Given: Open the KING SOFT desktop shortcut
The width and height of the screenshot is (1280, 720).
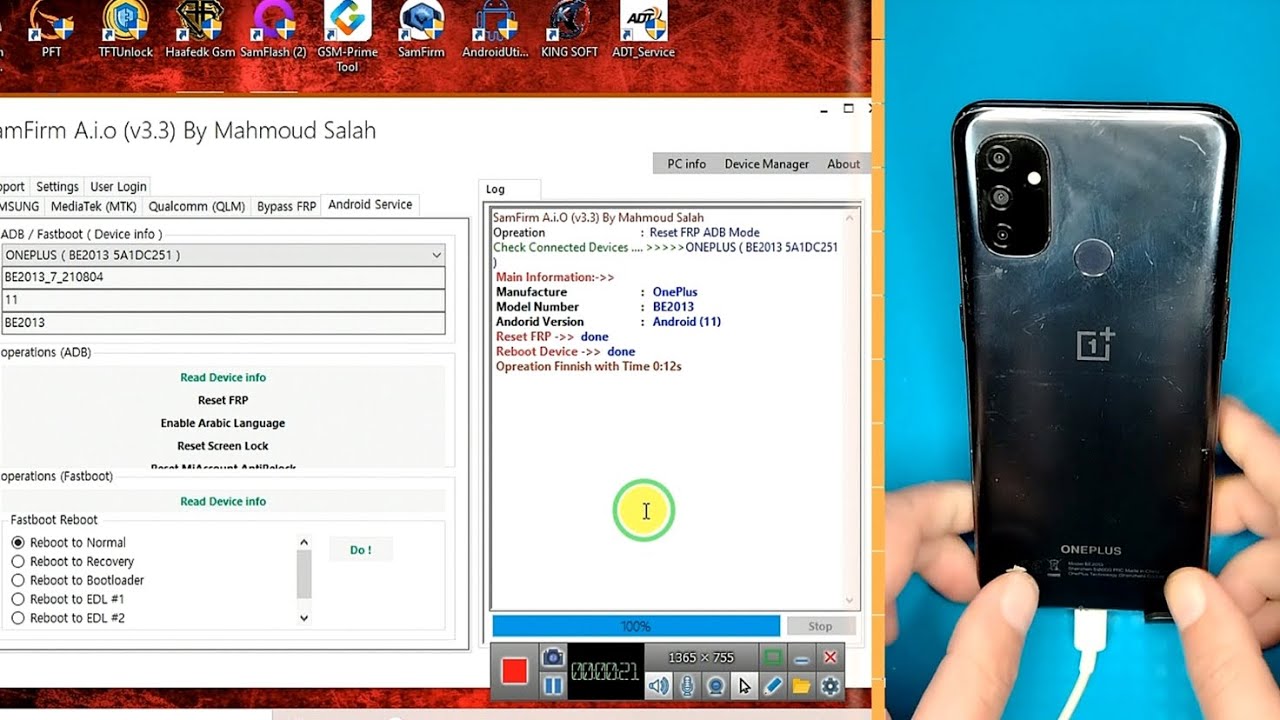Looking at the screenshot, I should click(569, 30).
